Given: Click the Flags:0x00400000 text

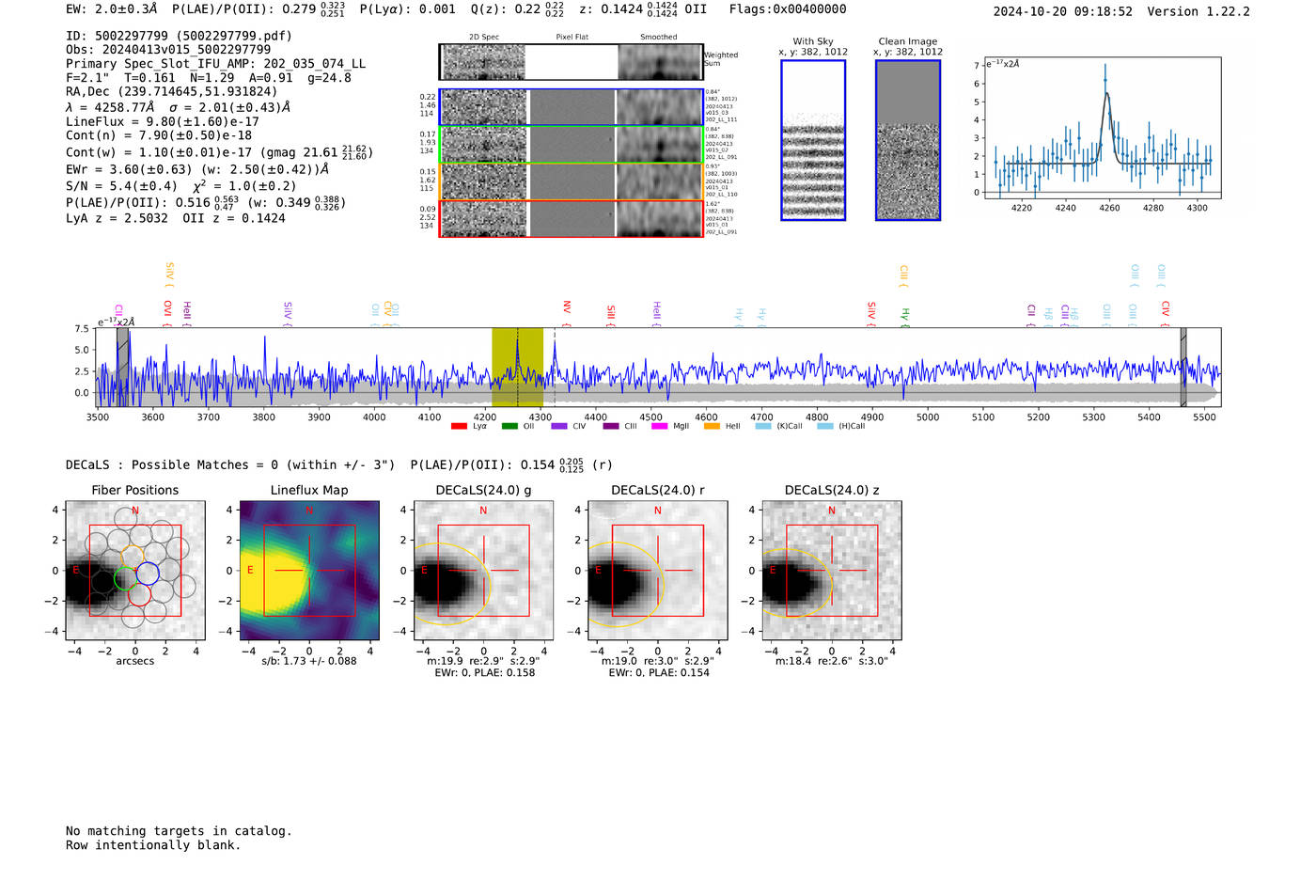Looking at the screenshot, I should click(788, 9).
